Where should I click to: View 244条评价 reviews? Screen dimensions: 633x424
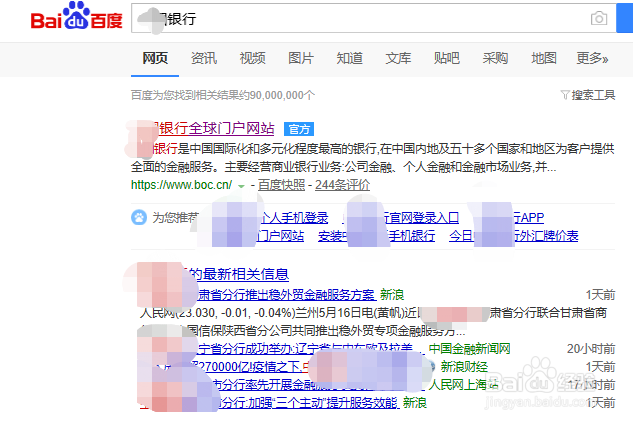(x=342, y=185)
